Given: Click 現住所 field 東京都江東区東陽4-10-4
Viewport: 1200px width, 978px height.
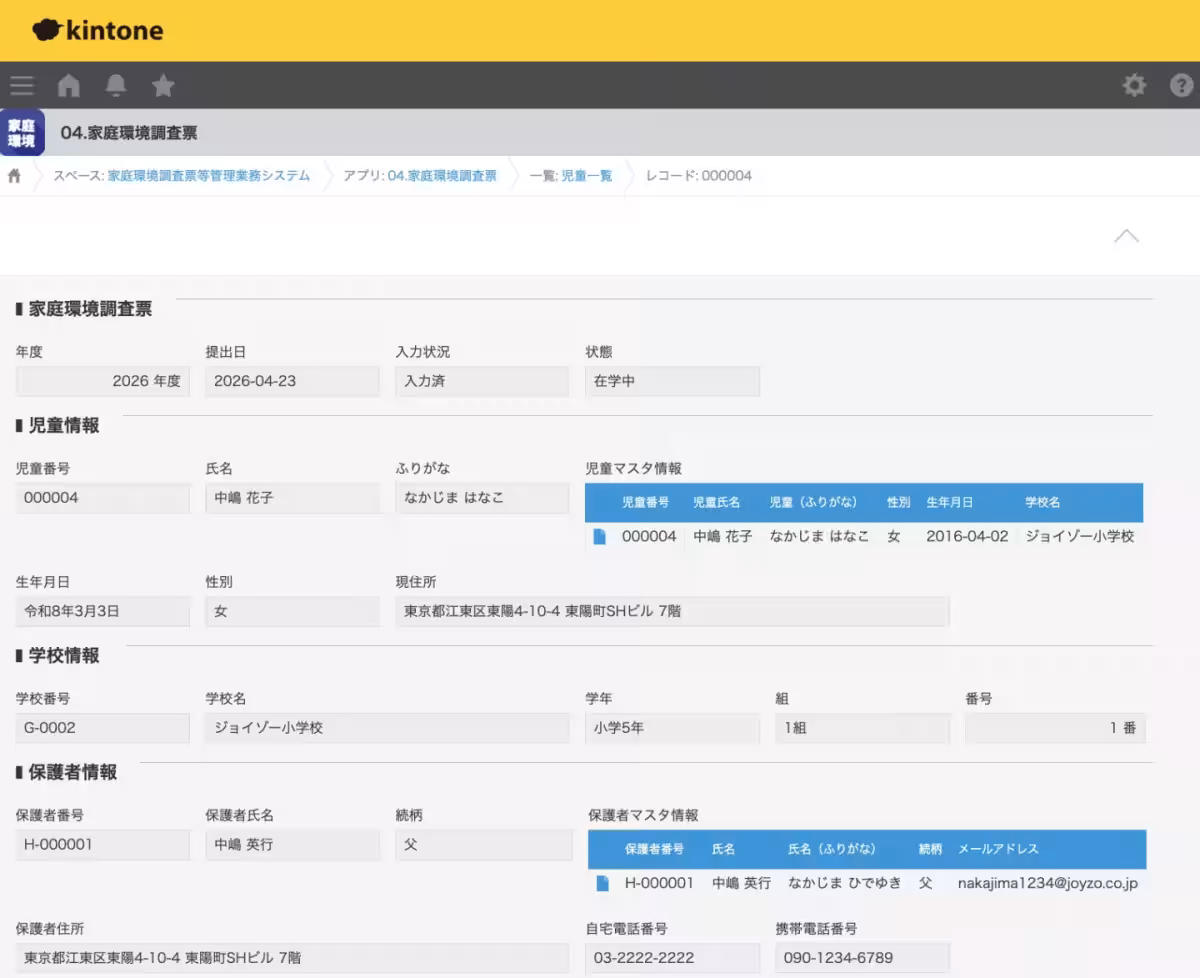Looking at the screenshot, I should click(673, 611).
